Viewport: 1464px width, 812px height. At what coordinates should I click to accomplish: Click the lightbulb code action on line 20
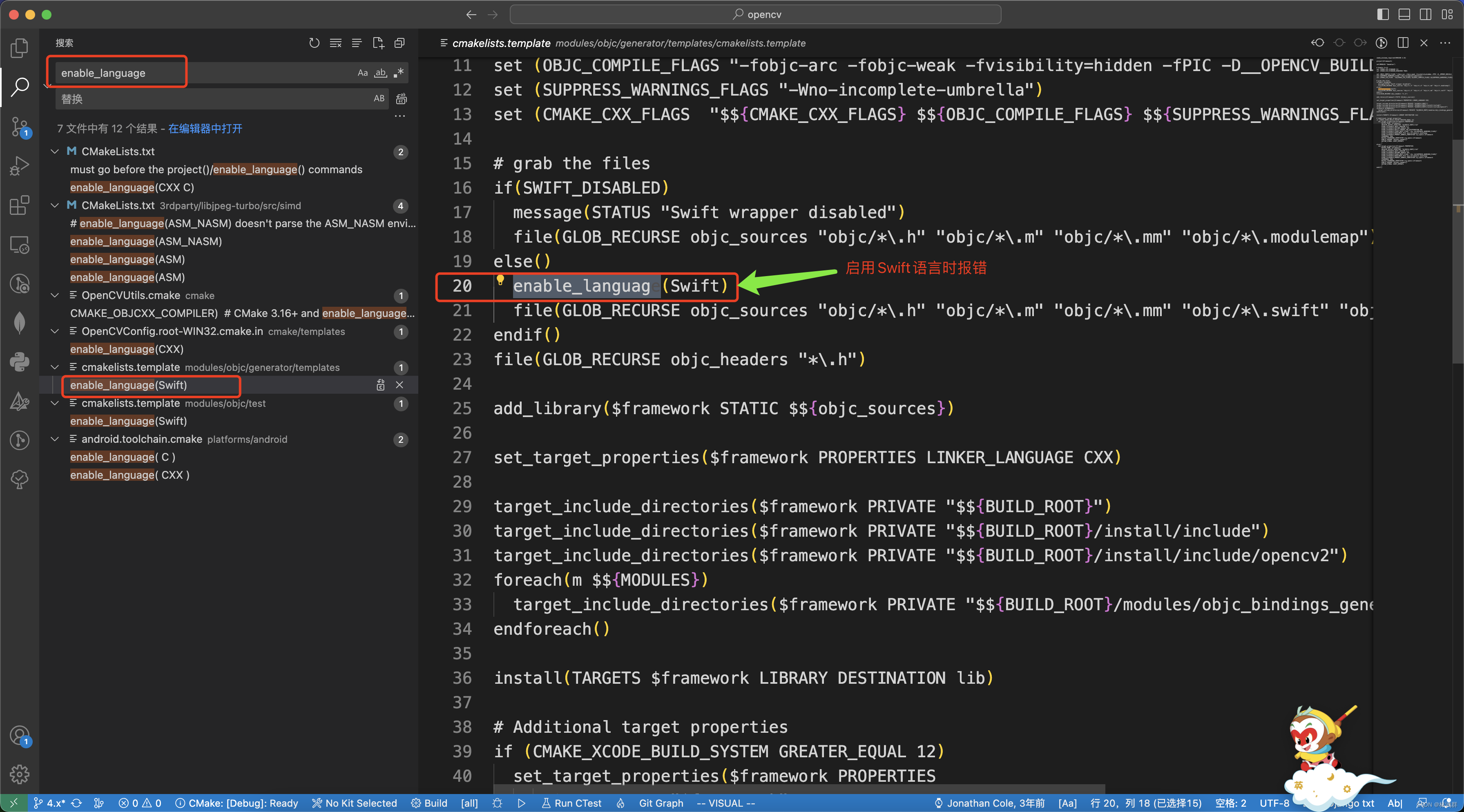(500, 279)
